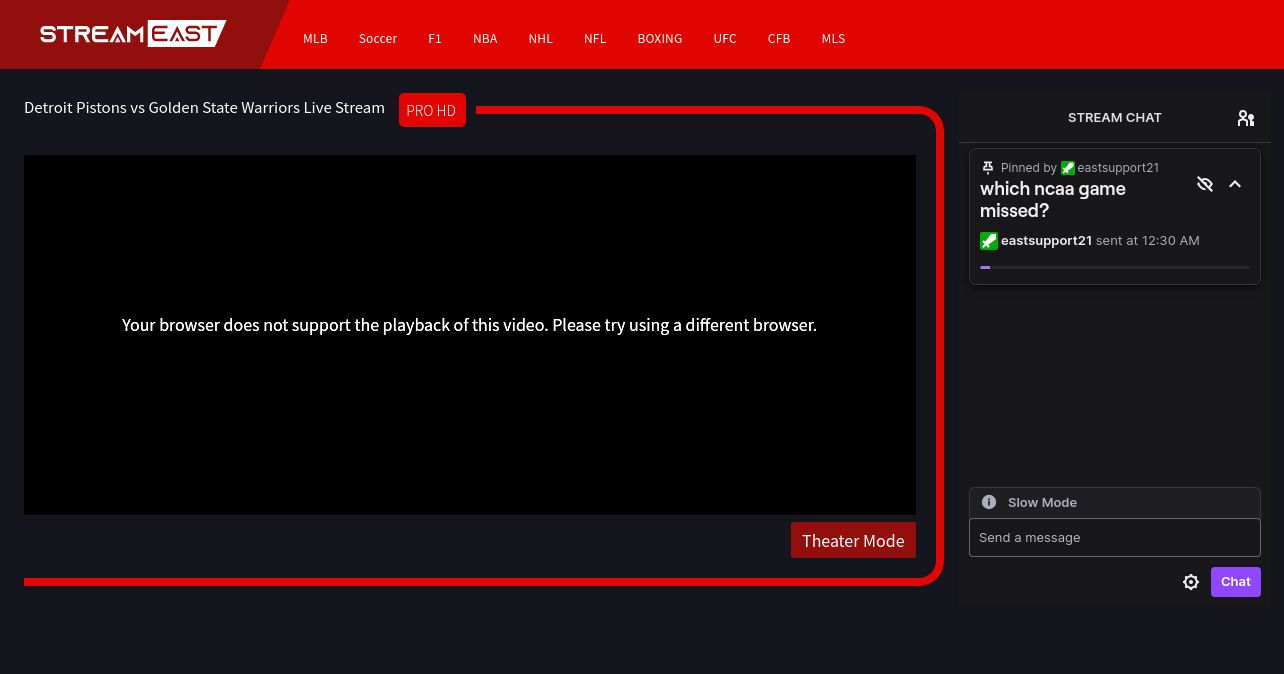Open the BOXING category
Viewport: 1284px width, 674px height.
point(660,39)
